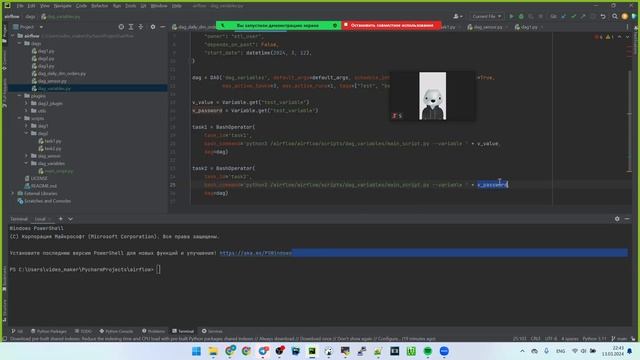Select README.md file in project tree
This screenshot has height=360, width=640.
[x=44, y=186]
